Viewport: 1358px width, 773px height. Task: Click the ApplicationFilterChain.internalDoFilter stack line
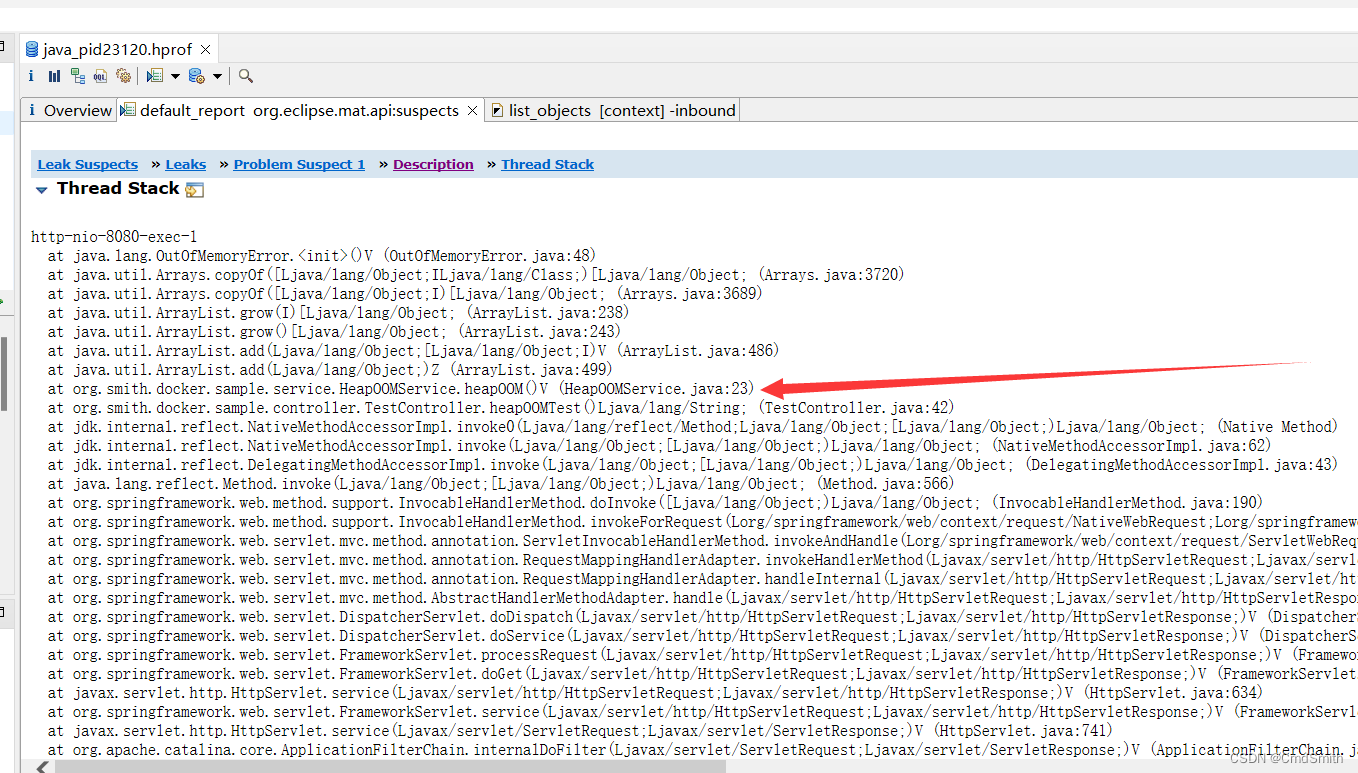pos(702,750)
